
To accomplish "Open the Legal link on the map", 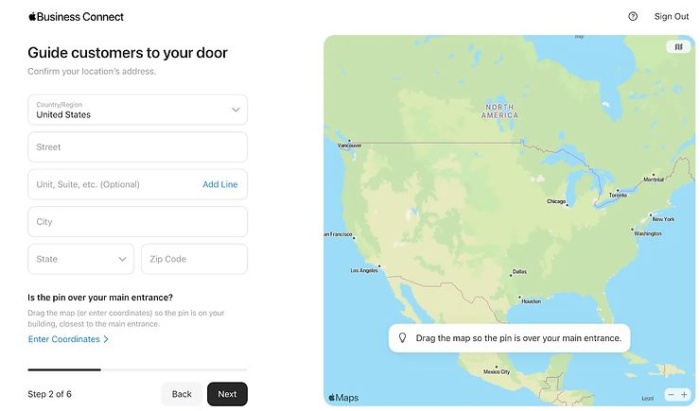I will pos(647,398).
